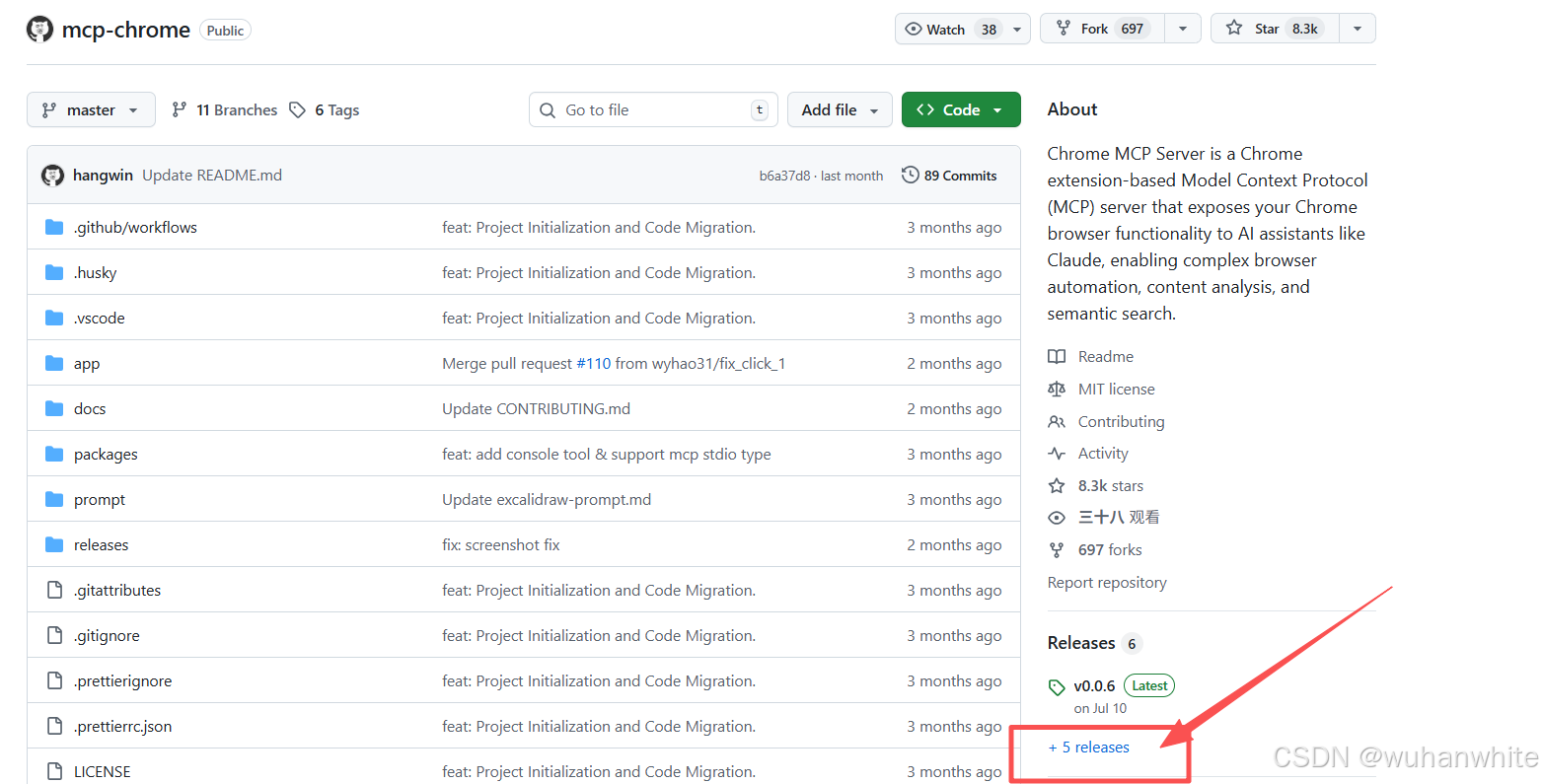Open the .prettierignore file
This screenshot has height=784, width=1543.
(x=122, y=680)
